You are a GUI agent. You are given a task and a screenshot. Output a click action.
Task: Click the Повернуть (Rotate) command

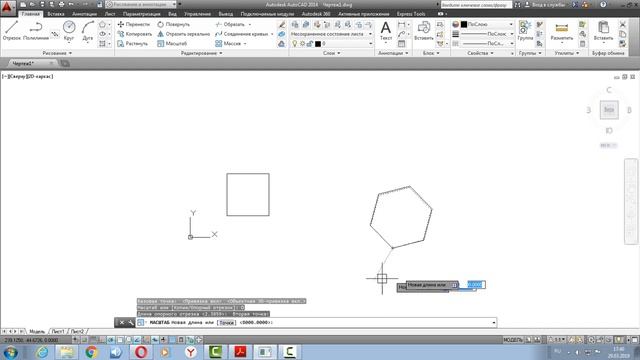[173, 24]
